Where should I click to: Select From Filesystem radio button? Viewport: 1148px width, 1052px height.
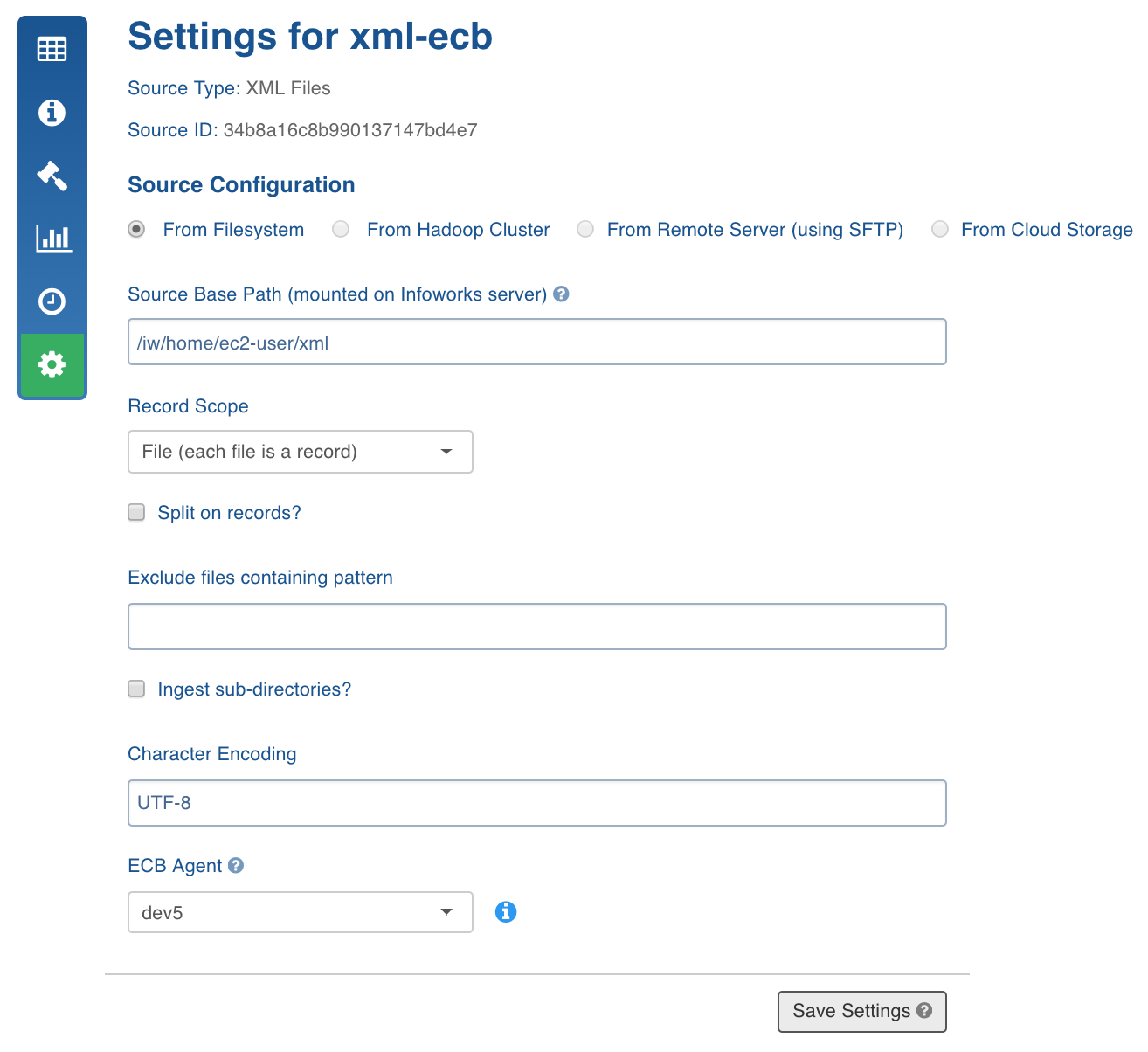pyautogui.click(x=136, y=229)
